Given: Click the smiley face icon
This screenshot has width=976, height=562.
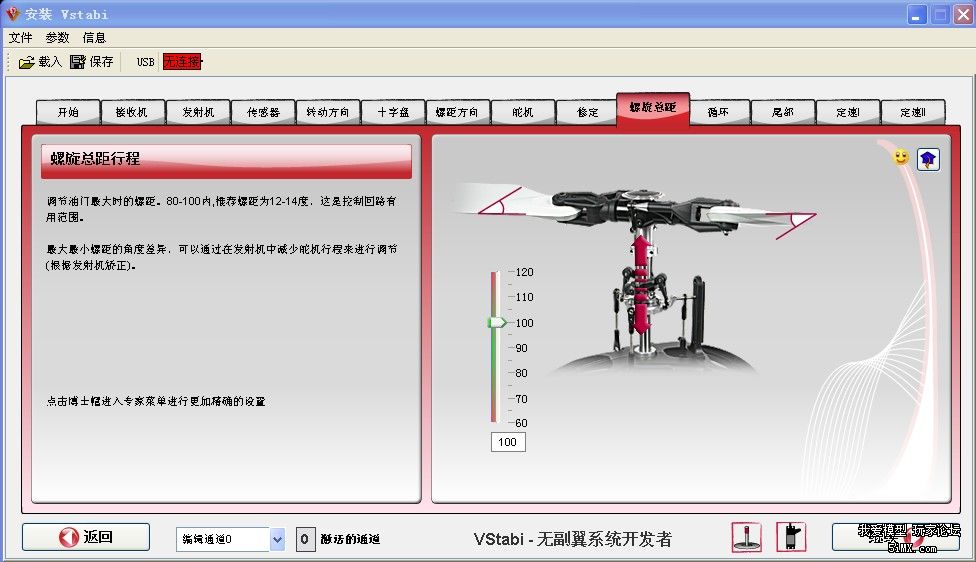Looking at the screenshot, I should (x=901, y=157).
